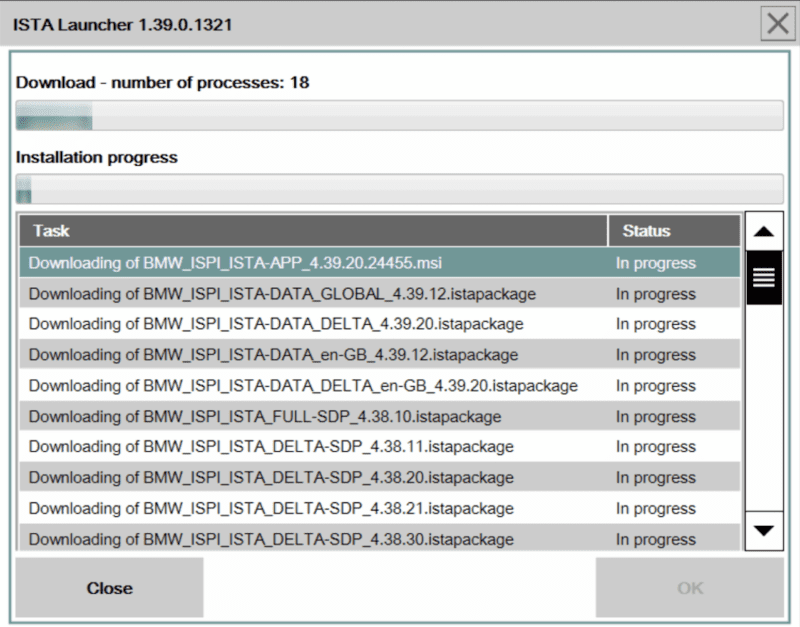The width and height of the screenshot is (800, 627).
Task: Click the Download number of processes: 18 label
Action: coord(162,83)
